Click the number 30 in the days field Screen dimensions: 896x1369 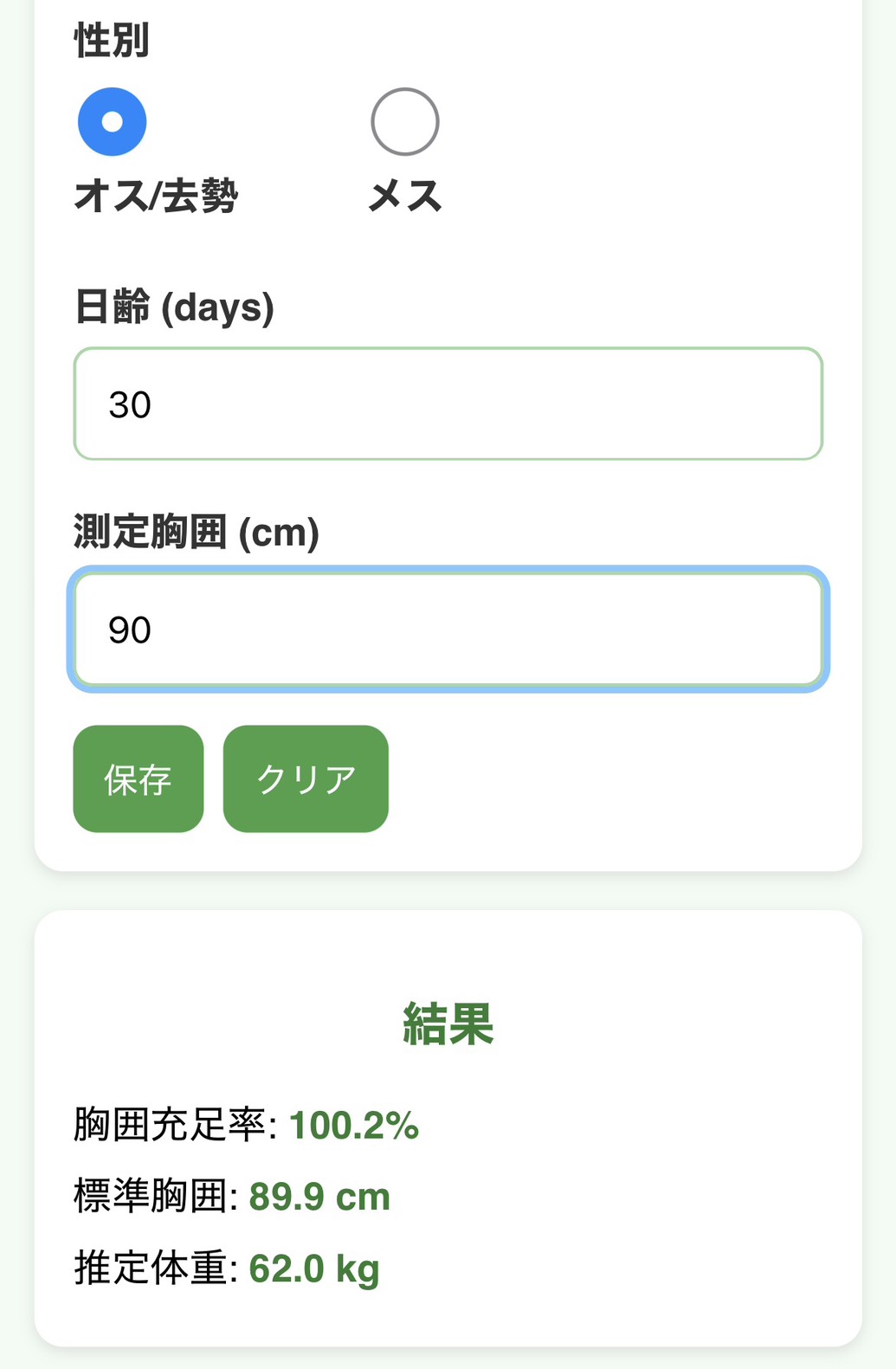click(x=130, y=405)
